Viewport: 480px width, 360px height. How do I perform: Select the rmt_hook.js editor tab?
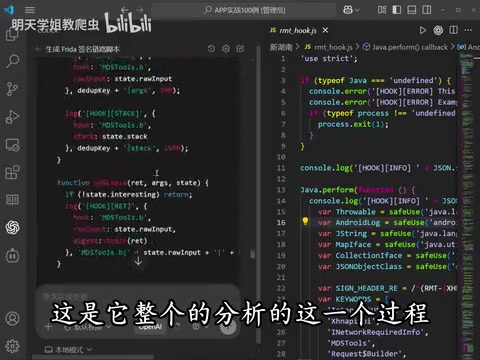tap(298, 31)
